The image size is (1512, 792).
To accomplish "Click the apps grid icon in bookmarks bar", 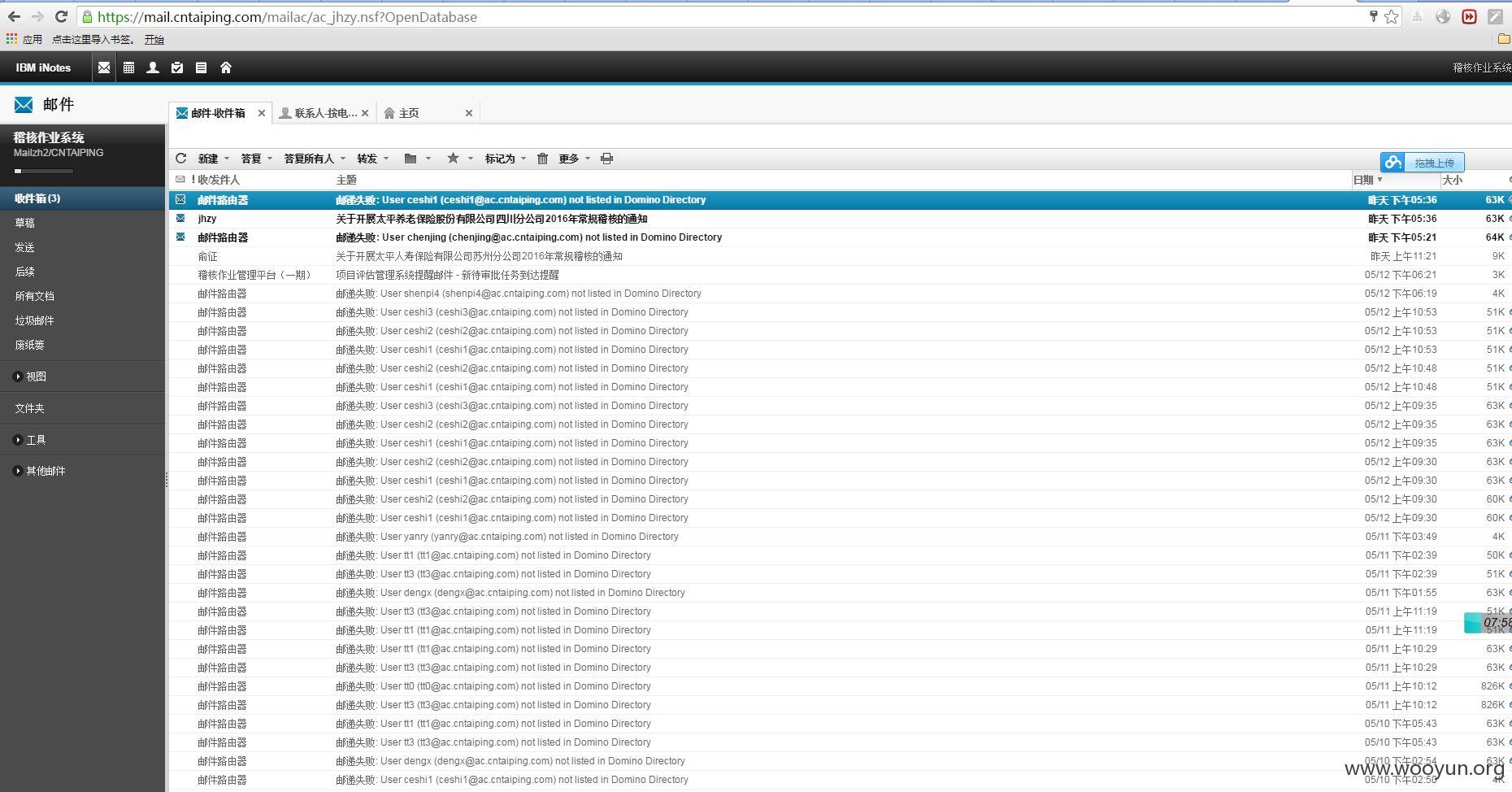I will tap(11, 39).
